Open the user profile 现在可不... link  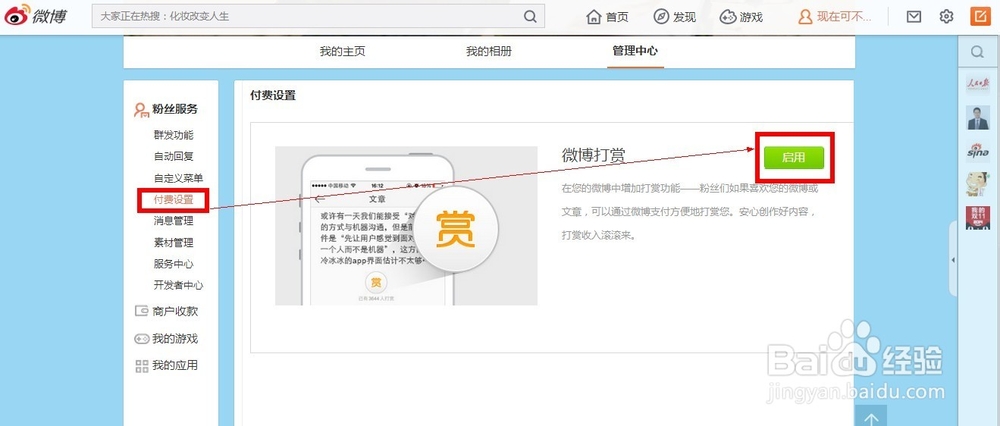(x=835, y=17)
